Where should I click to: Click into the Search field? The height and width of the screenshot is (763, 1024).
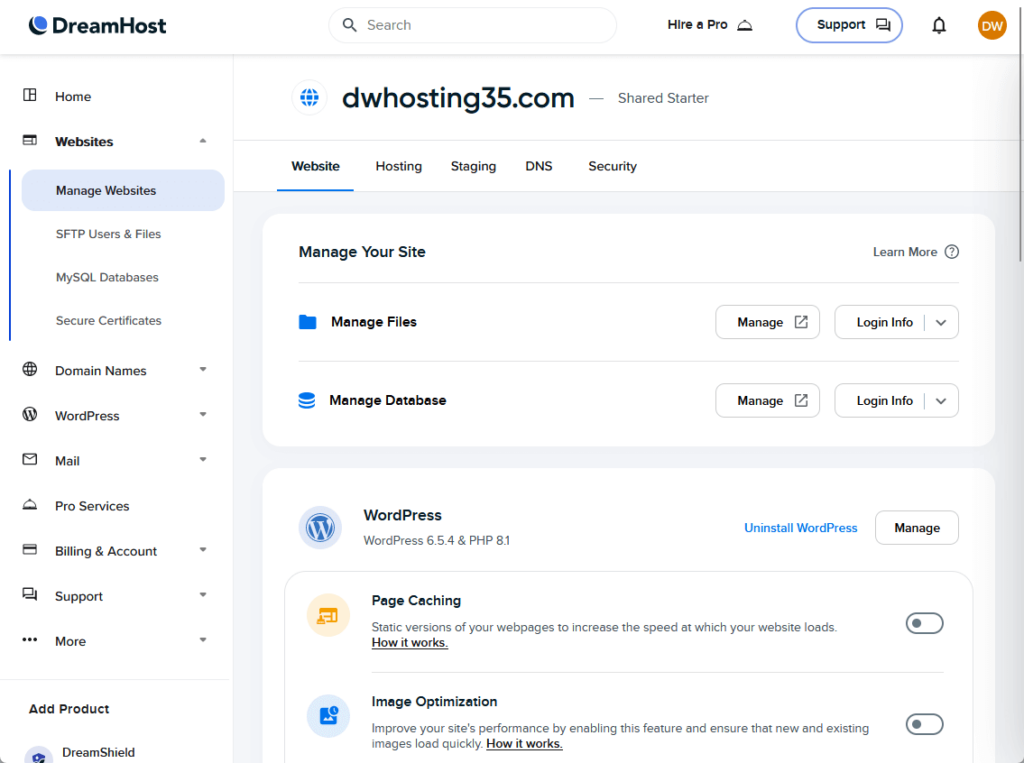472,25
